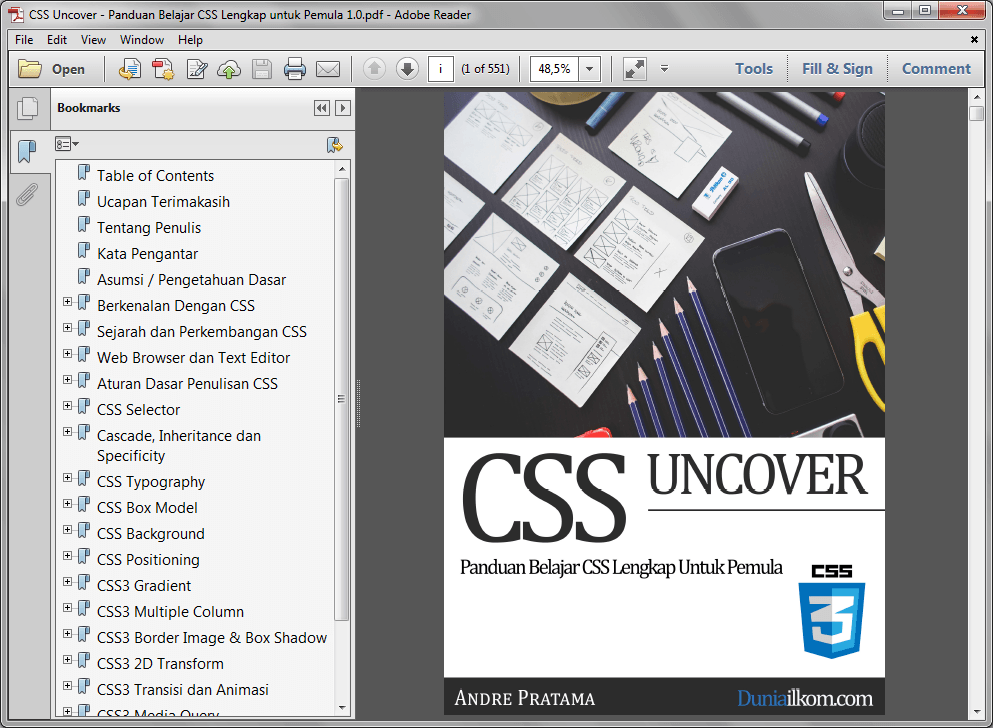The image size is (993, 728).
Task: Expand Aturan Dasar Penulisan CSS bookmark
Action: click(67, 379)
